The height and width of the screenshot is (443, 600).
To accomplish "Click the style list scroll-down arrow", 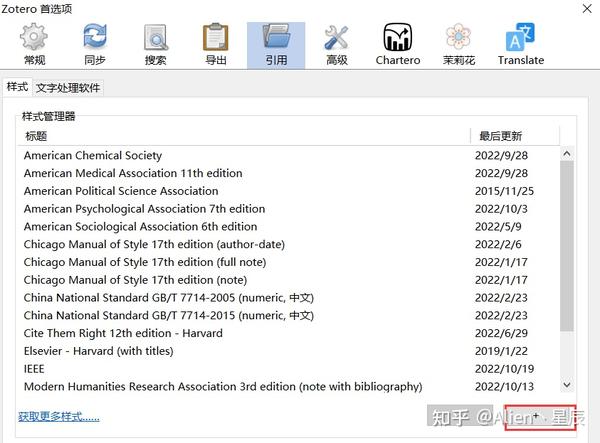I will [567, 385].
